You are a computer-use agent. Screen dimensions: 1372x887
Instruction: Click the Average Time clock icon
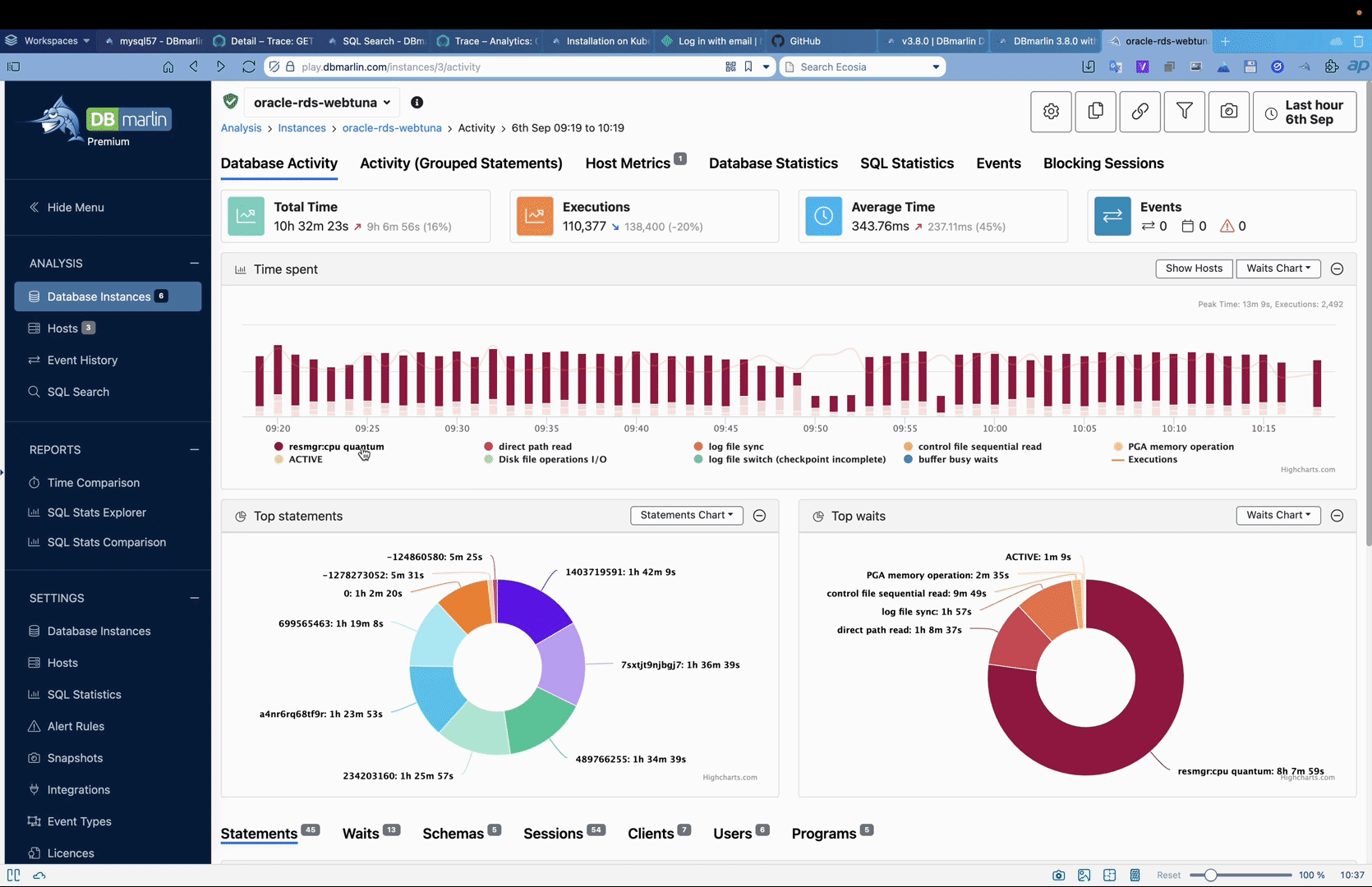coord(823,216)
